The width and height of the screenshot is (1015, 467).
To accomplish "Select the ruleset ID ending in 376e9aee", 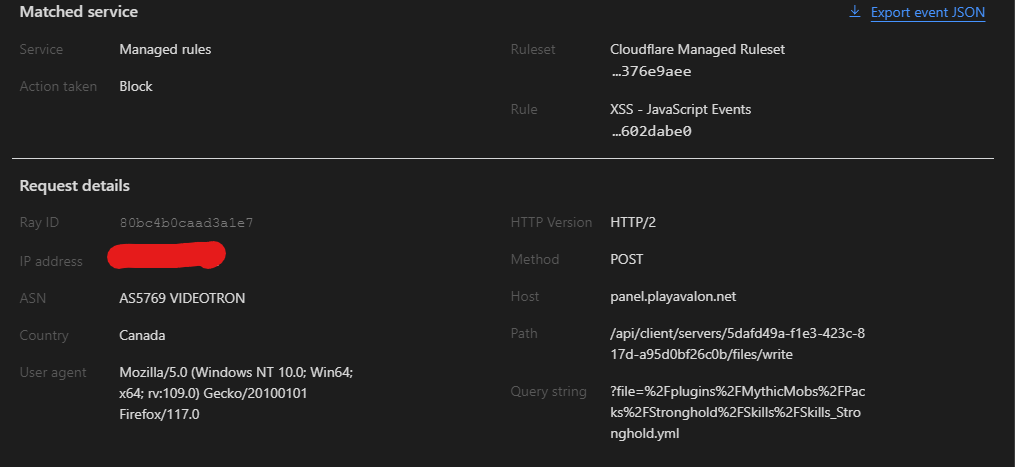I will point(651,71).
